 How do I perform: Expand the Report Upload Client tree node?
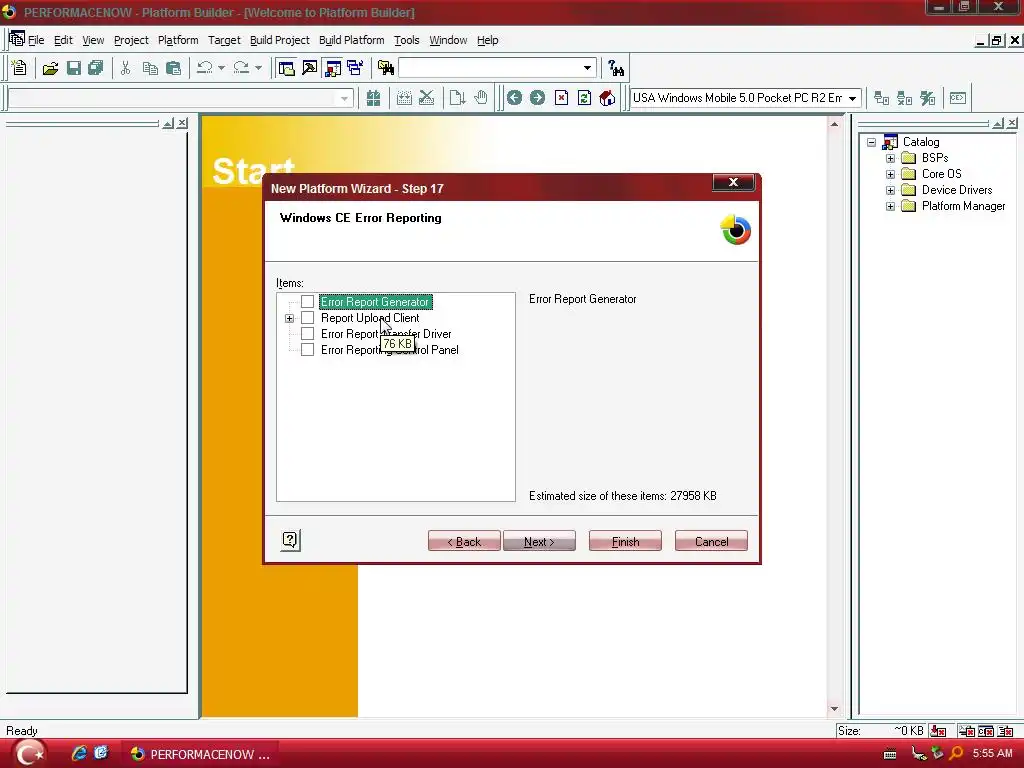pyautogui.click(x=289, y=319)
